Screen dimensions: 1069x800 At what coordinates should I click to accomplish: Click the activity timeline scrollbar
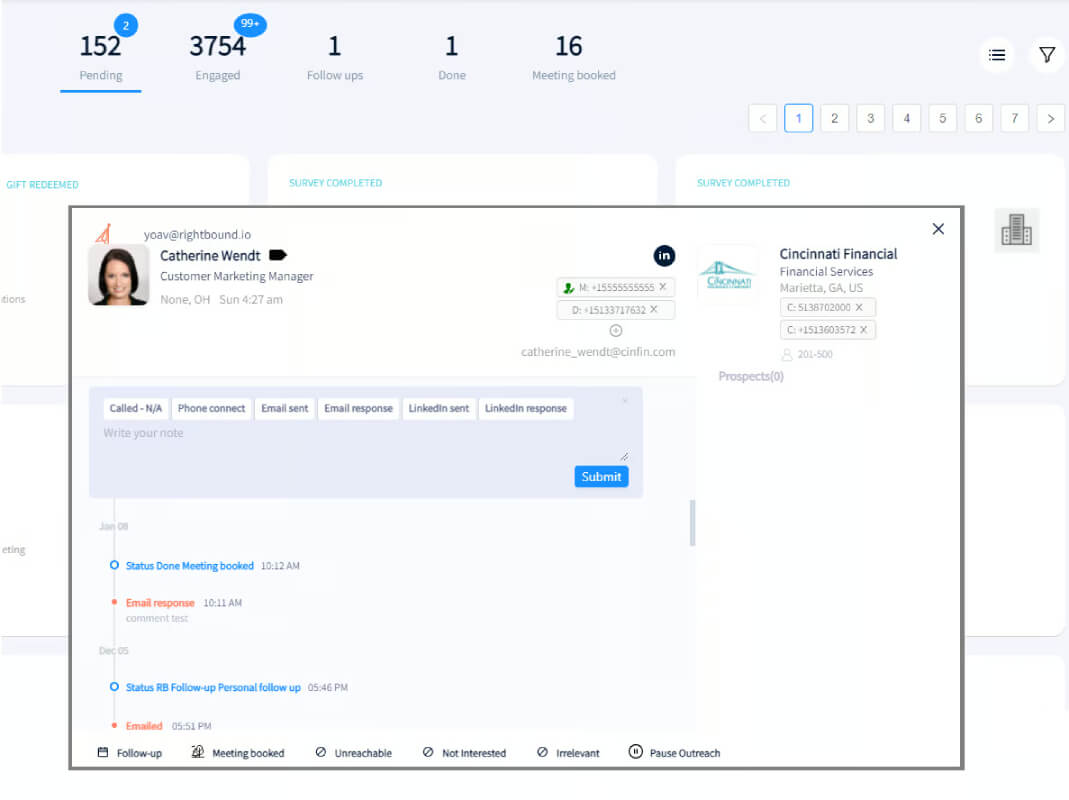click(x=692, y=523)
